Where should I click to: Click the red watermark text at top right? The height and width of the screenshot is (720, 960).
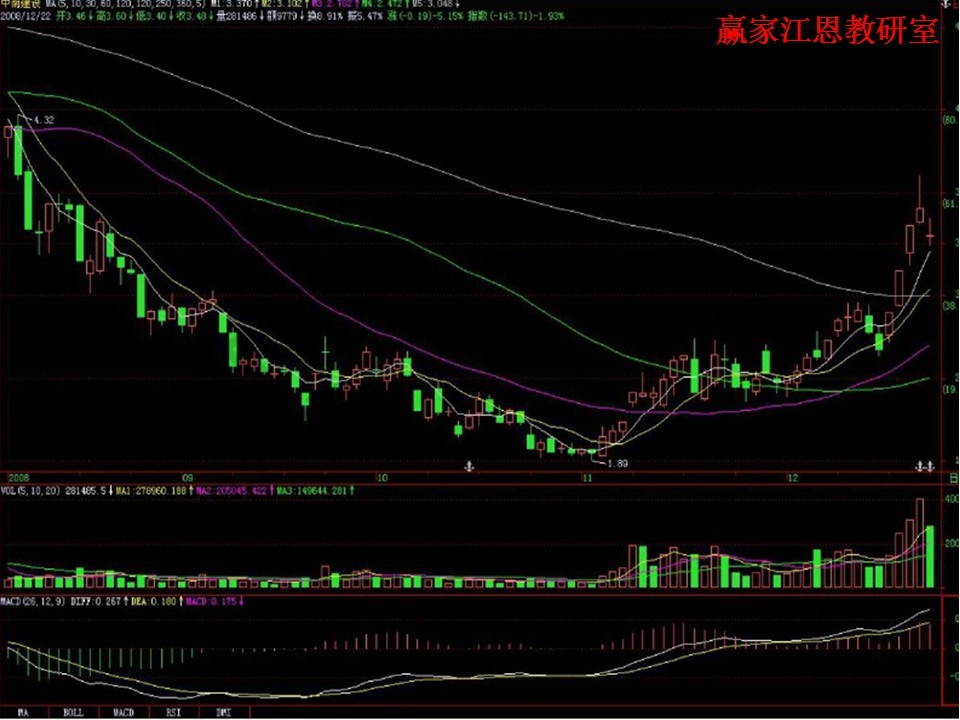827,30
